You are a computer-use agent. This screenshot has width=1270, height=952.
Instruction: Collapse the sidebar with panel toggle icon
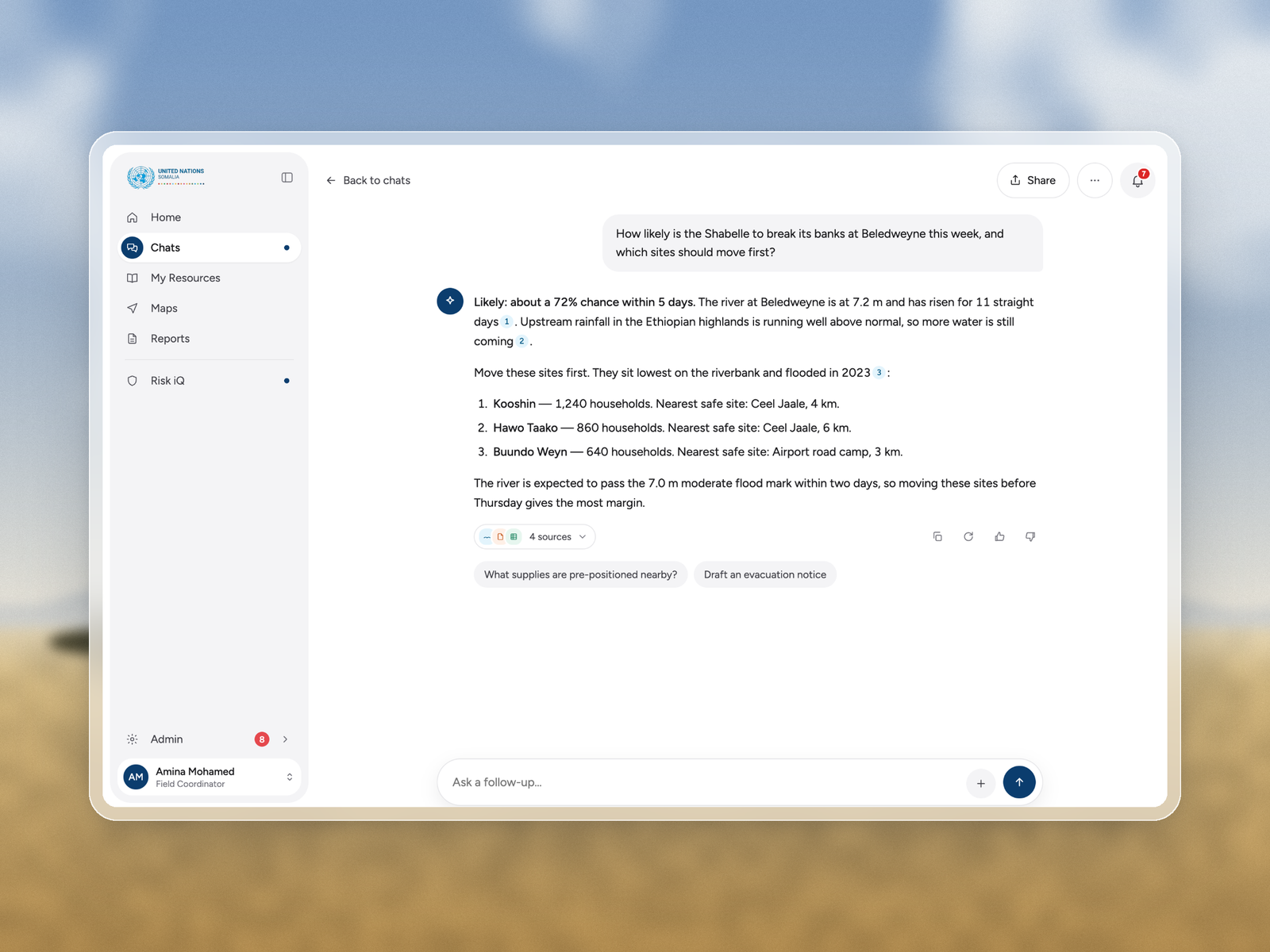click(x=287, y=178)
